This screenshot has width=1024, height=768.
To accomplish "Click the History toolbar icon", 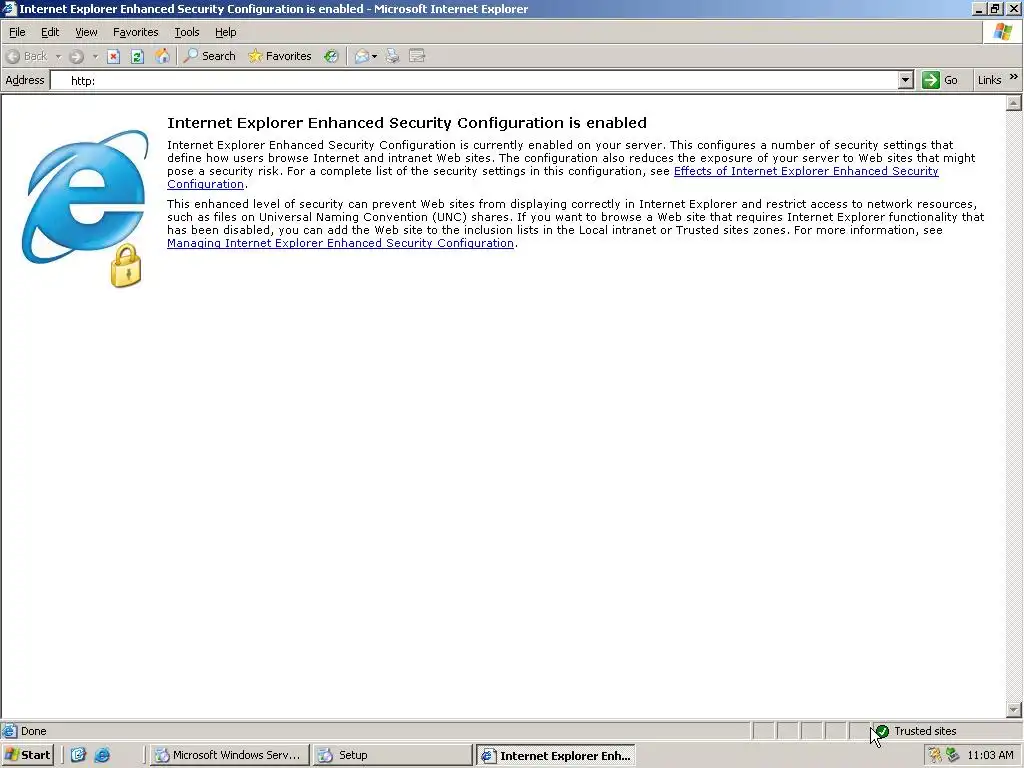I will (331, 56).
